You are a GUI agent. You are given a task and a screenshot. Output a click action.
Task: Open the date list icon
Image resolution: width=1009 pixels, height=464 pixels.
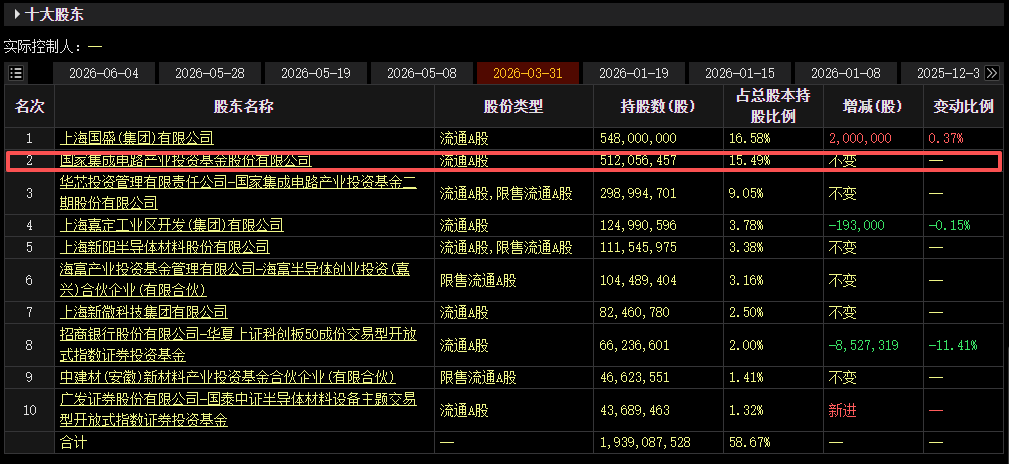[16, 73]
